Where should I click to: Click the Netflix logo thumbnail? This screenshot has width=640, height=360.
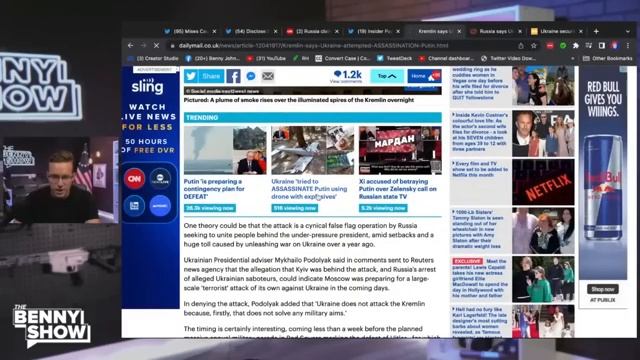pos(543,182)
